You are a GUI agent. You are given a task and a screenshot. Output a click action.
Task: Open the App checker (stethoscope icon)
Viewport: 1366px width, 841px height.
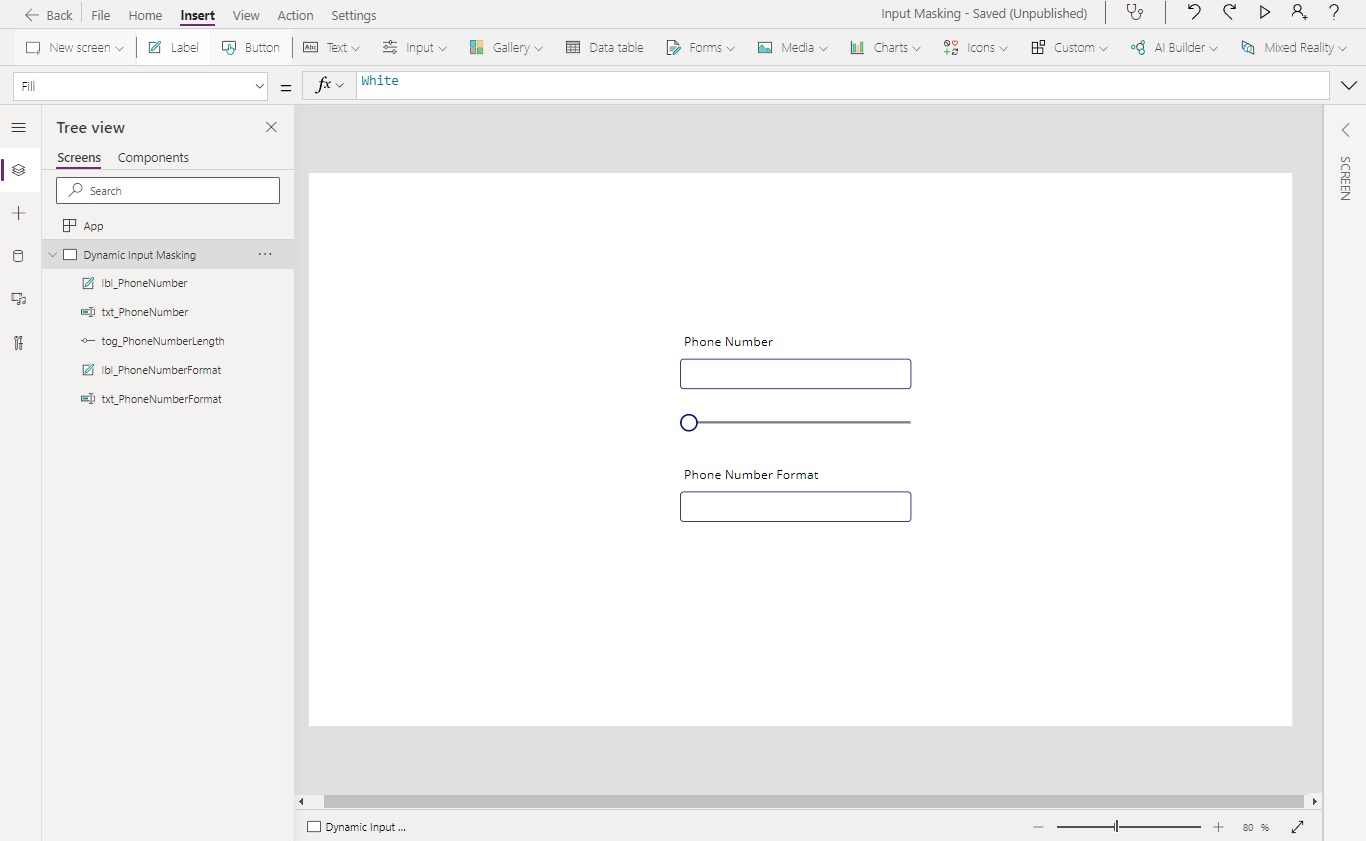[x=1135, y=13]
